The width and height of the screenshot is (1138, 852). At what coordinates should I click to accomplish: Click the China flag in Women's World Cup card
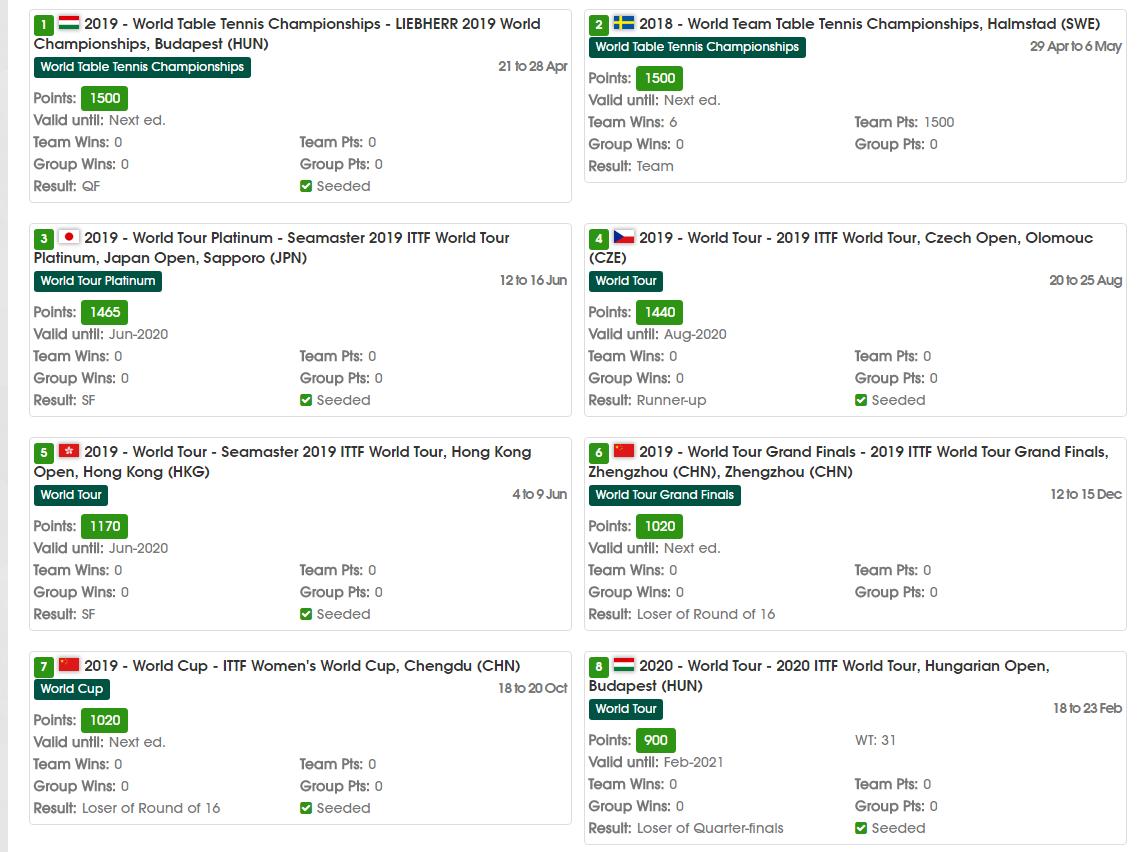[69, 665]
